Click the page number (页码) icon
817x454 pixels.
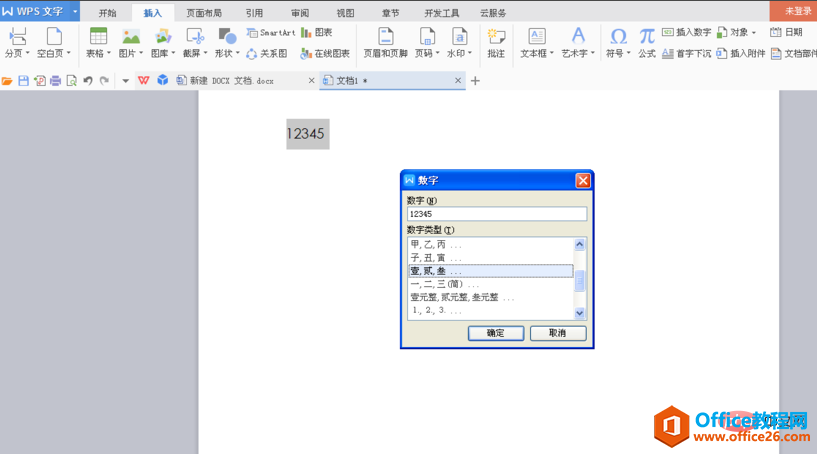tap(427, 36)
